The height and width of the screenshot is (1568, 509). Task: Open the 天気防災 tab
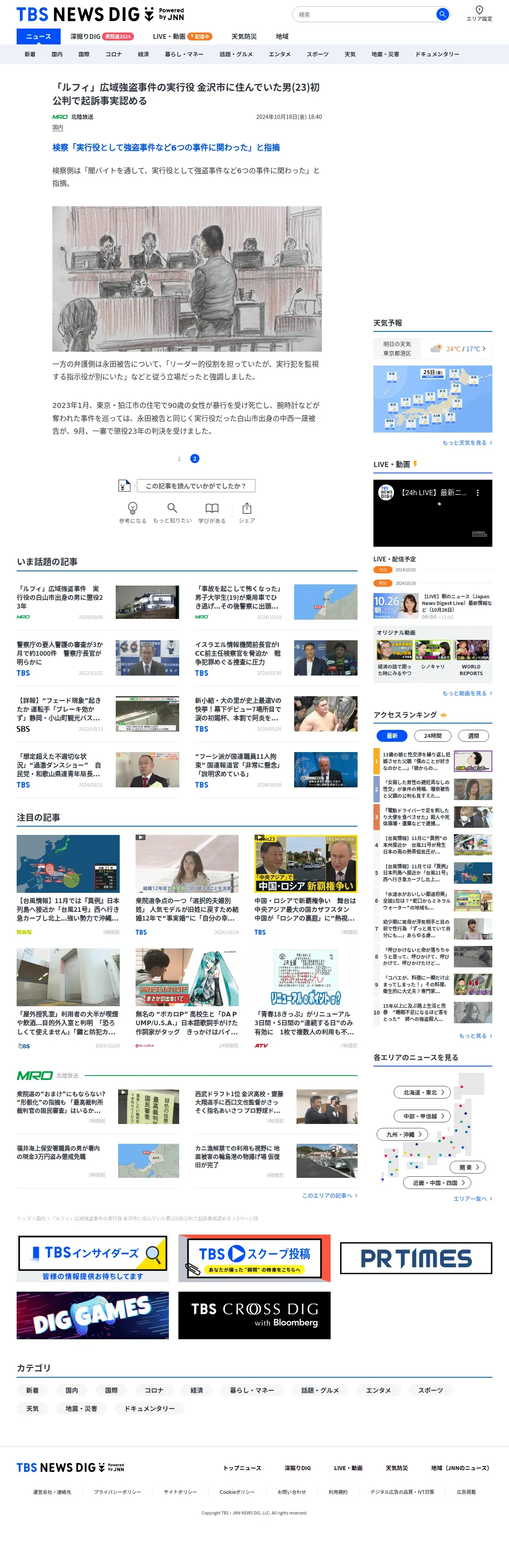tap(243, 36)
